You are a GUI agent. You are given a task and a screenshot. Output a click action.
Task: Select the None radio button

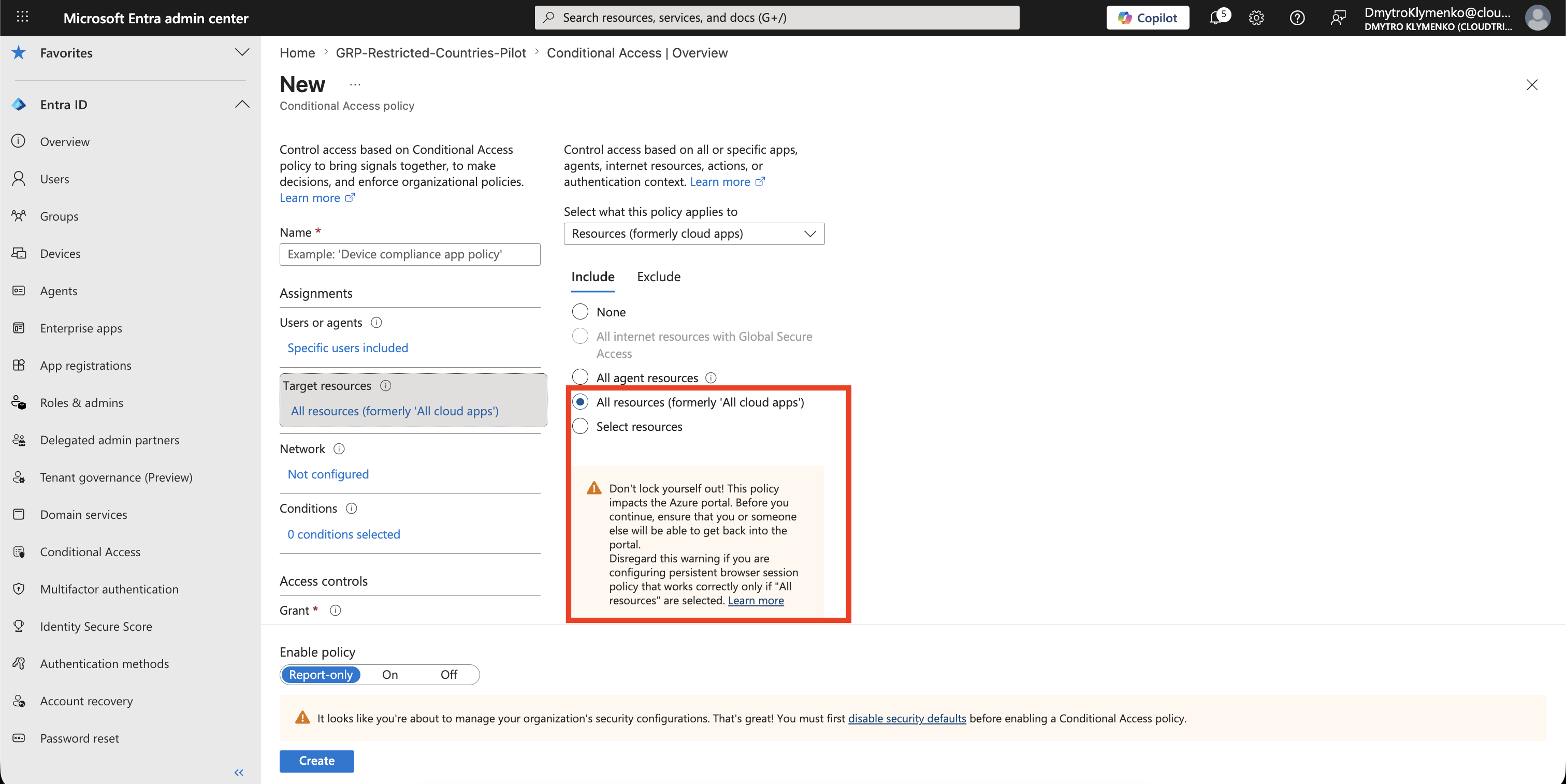pyautogui.click(x=580, y=312)
